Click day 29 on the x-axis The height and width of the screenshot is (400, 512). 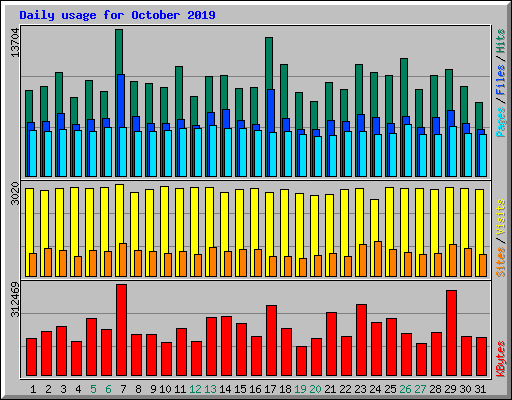click(450, 389)
